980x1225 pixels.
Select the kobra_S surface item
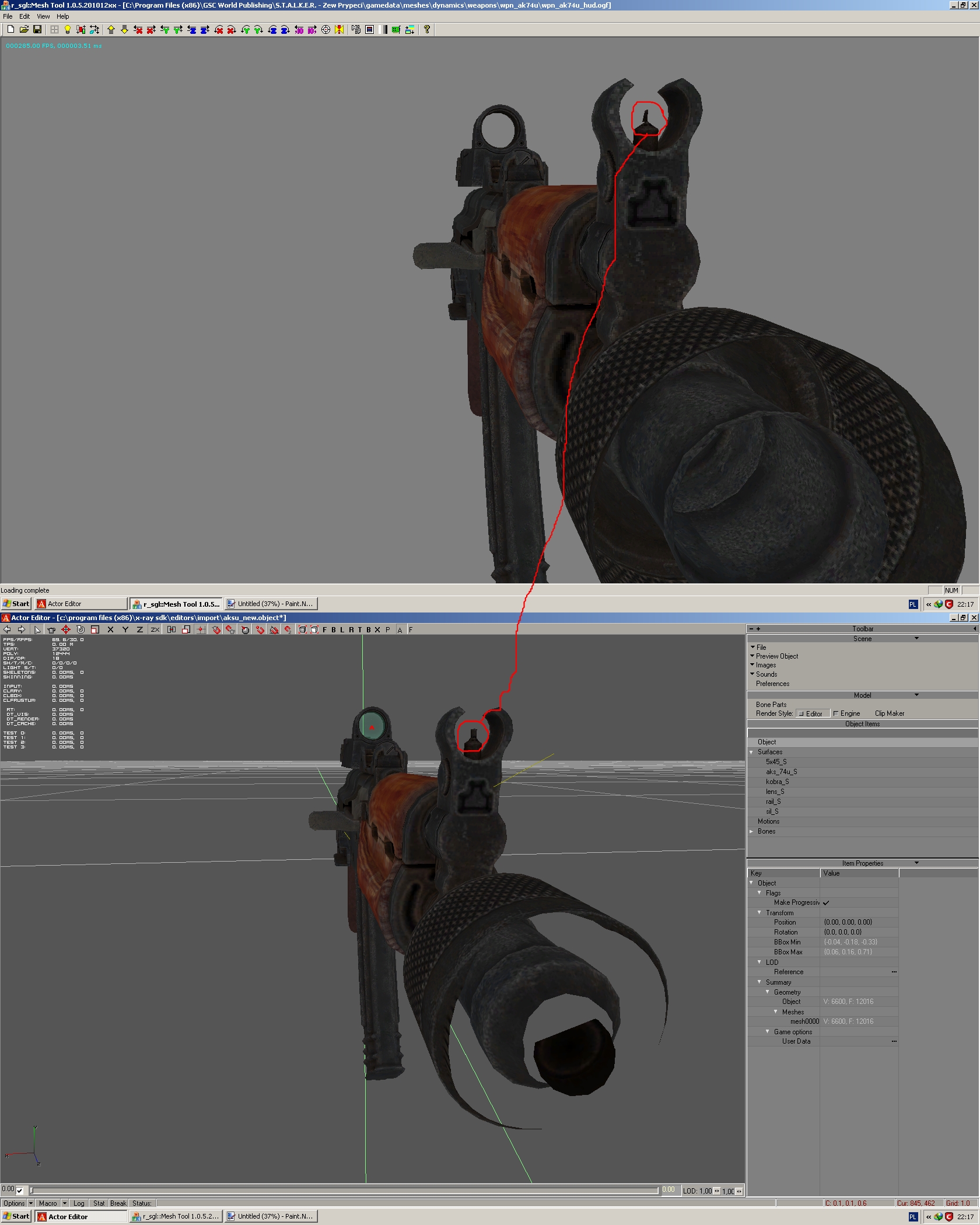coord(777,782)
